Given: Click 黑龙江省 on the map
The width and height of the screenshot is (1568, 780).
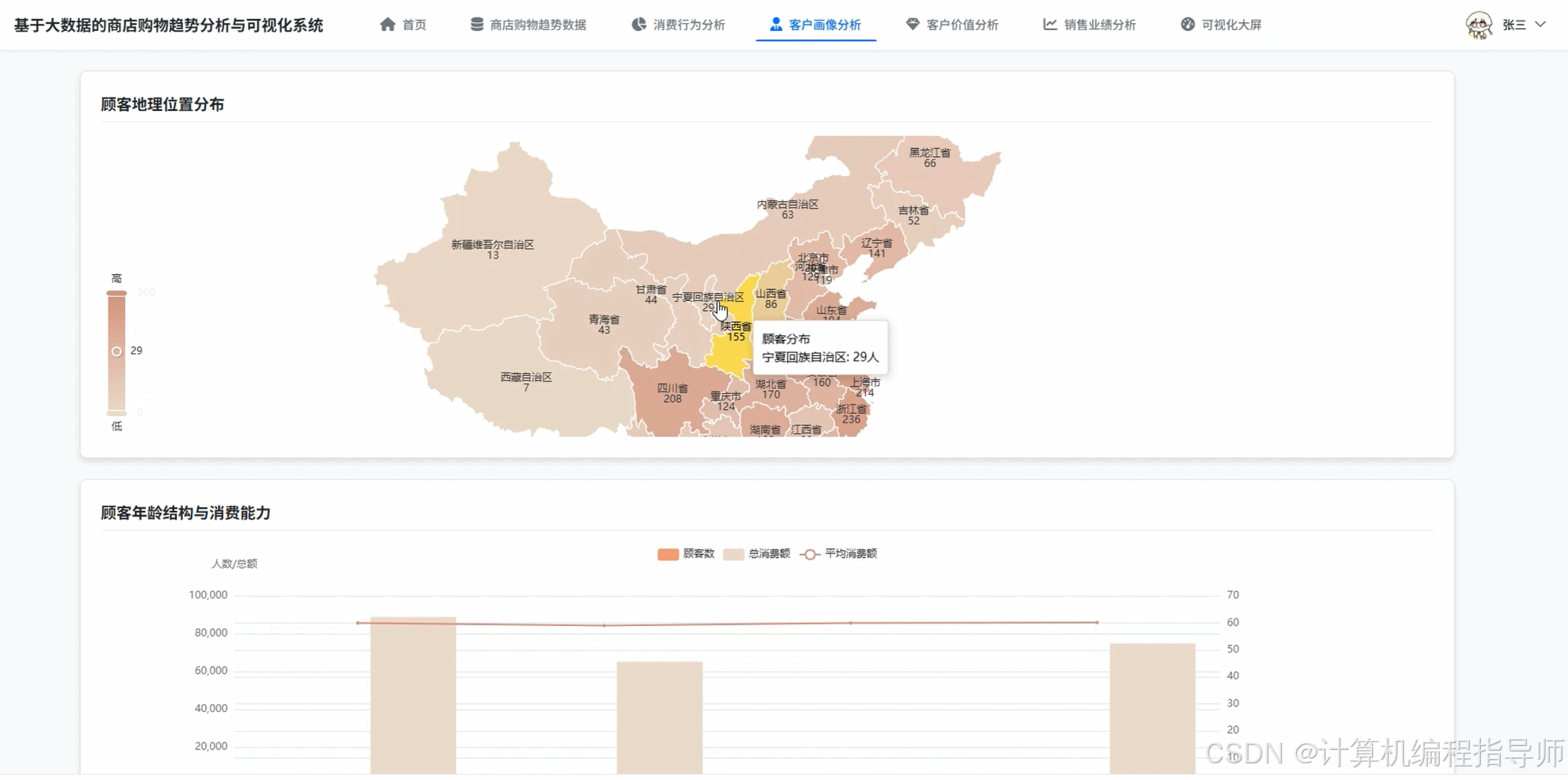Looking at the screenshot, I should point(929,158).
